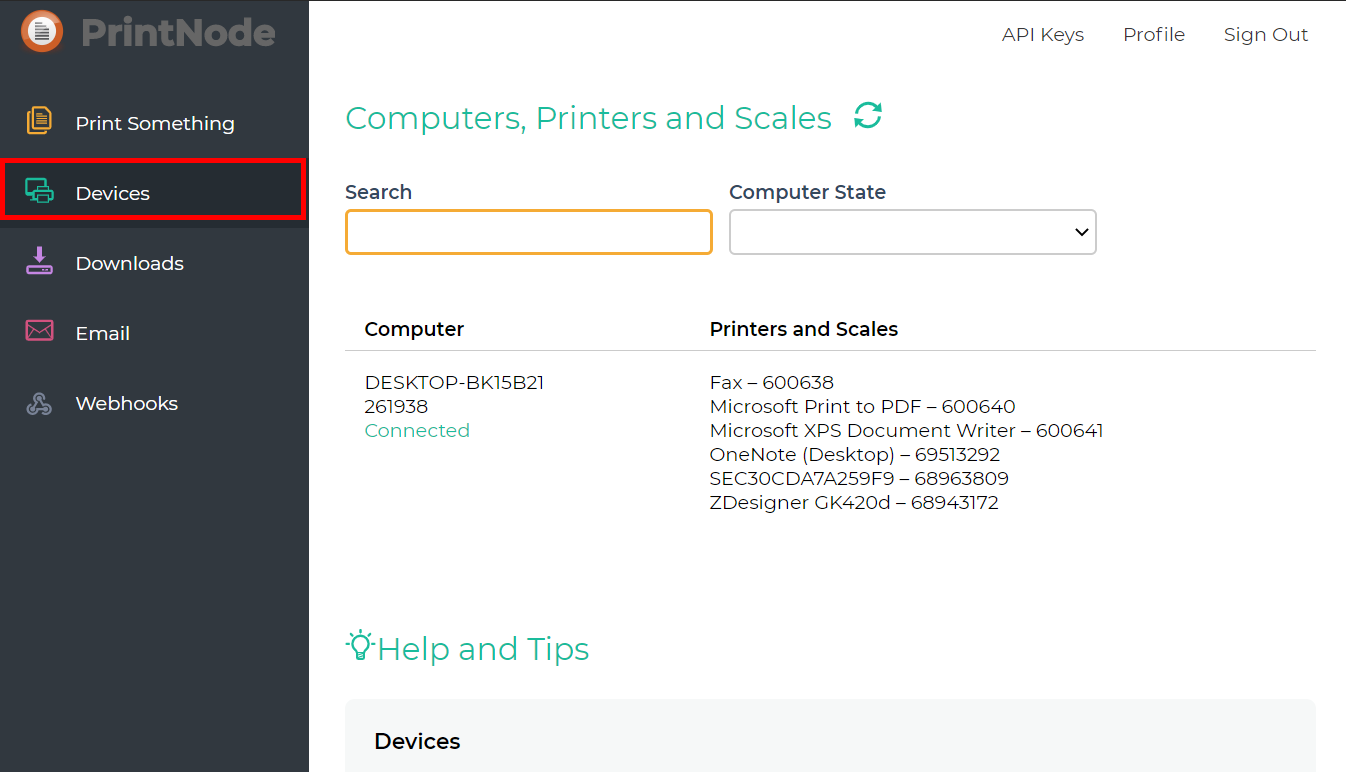Select the Webhooks sidebar entry
This screenshot has height=772, width=1346.
(x=126, y=402)
